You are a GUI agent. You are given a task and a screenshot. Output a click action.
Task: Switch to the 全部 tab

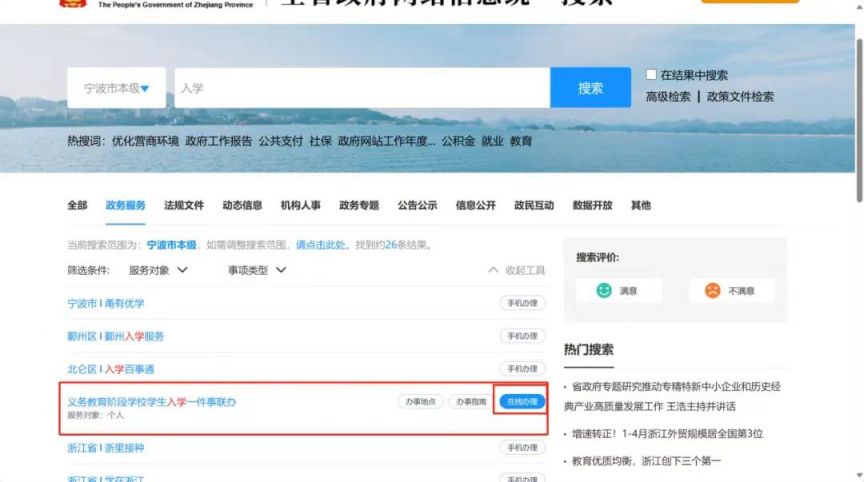(x=77, y=205)
